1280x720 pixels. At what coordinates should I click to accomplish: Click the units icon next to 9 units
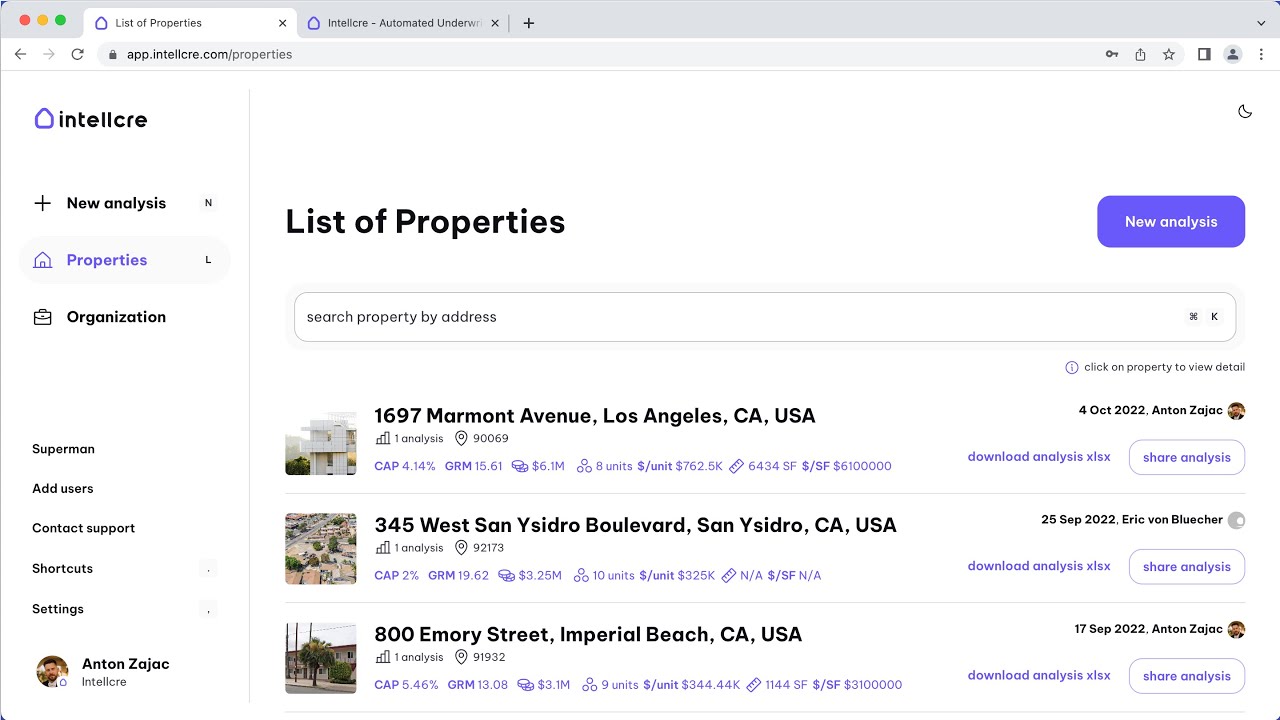590,685
